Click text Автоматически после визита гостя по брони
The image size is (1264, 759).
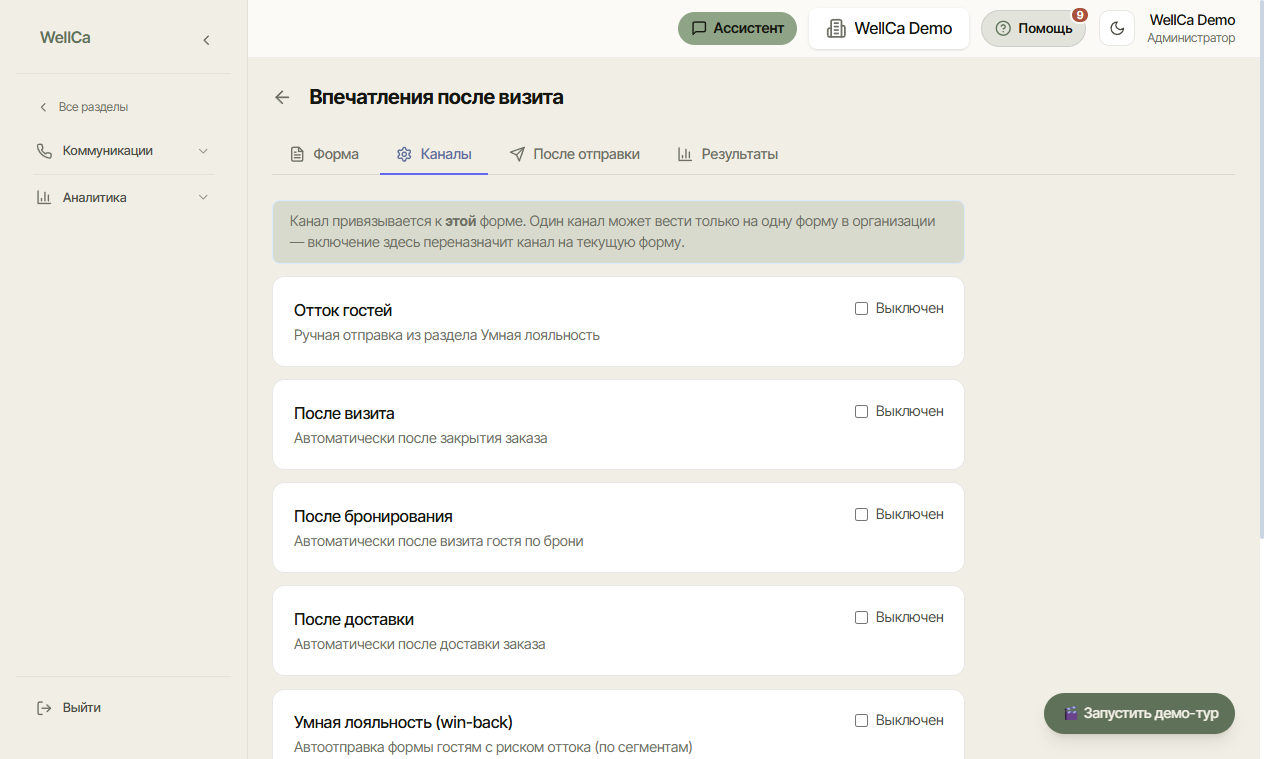point(438,541)
